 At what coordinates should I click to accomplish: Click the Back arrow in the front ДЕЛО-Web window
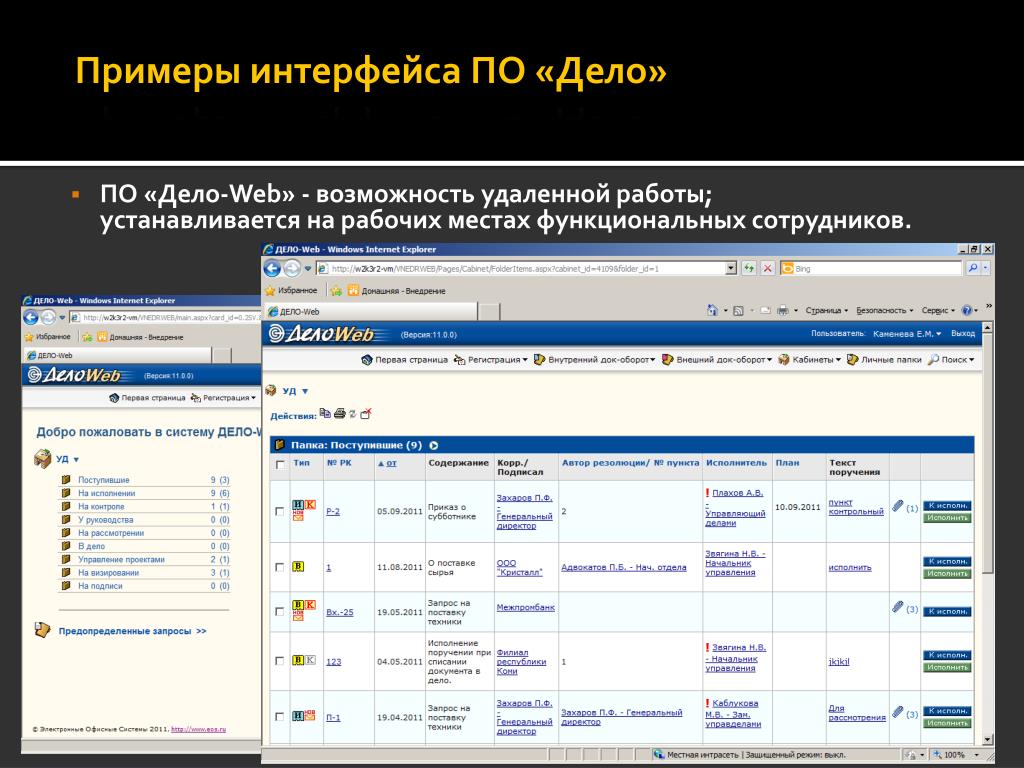272,268
